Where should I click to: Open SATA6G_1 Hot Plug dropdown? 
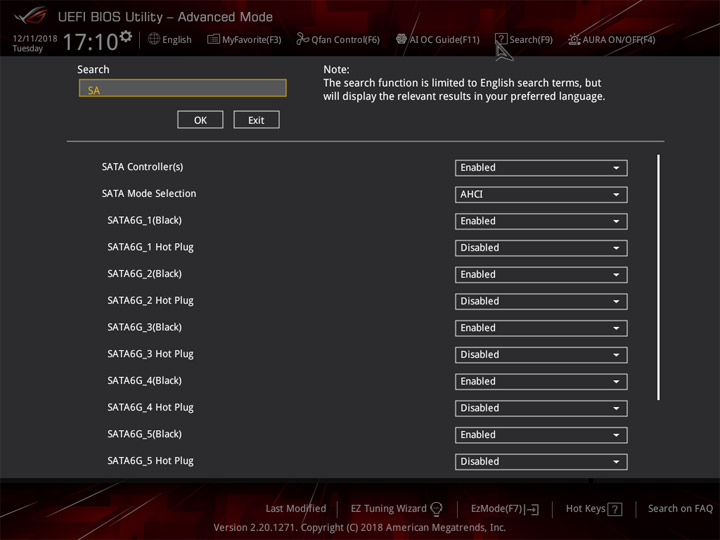(541, 248)
